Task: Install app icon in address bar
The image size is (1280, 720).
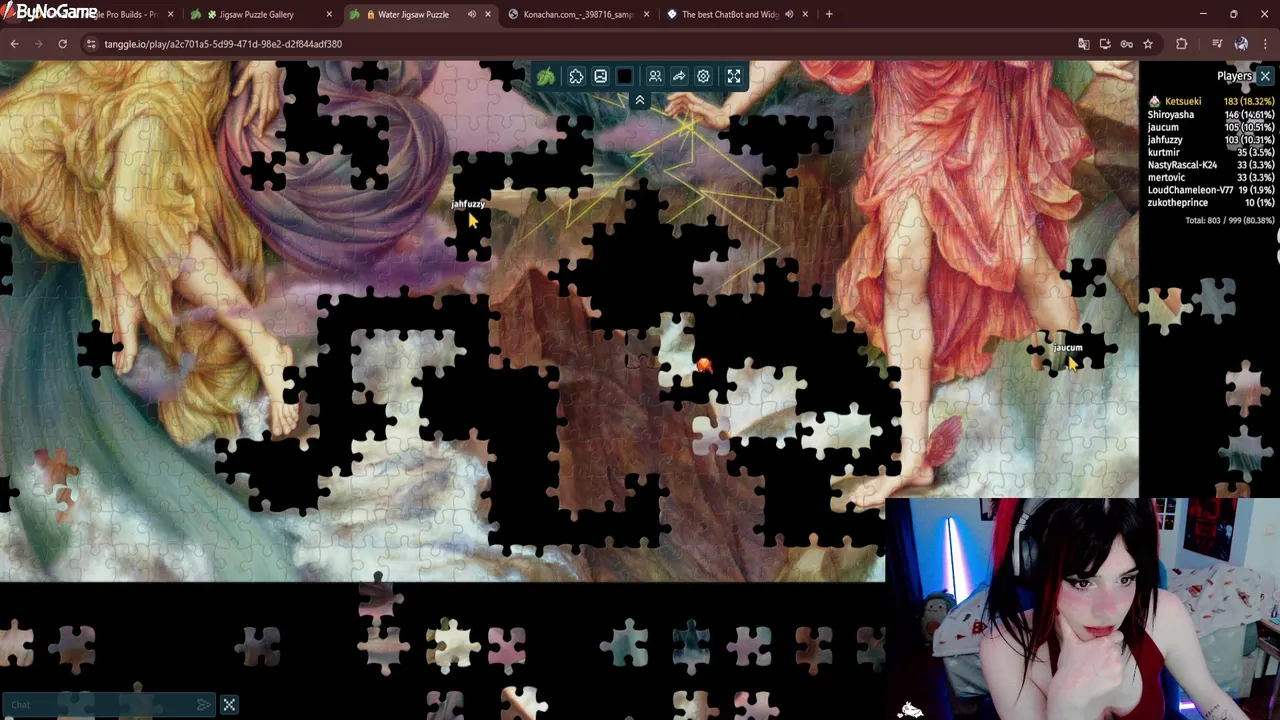Action: coord(1105,44)
